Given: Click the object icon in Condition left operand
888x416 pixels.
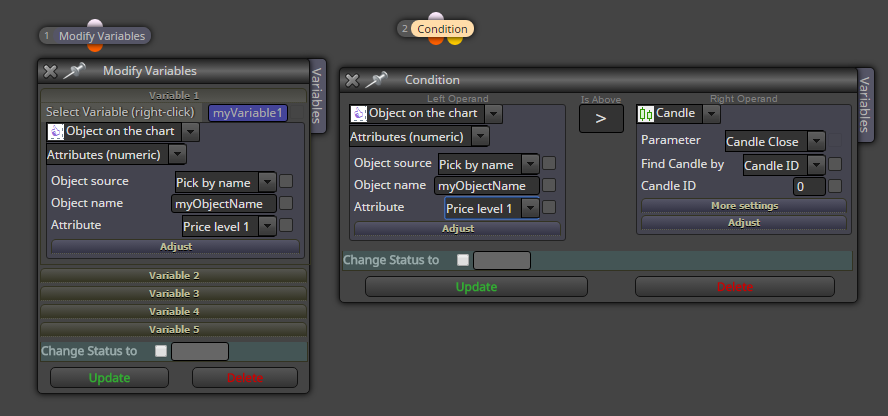Looking at the screenshot, I should [x=359, y=114].
